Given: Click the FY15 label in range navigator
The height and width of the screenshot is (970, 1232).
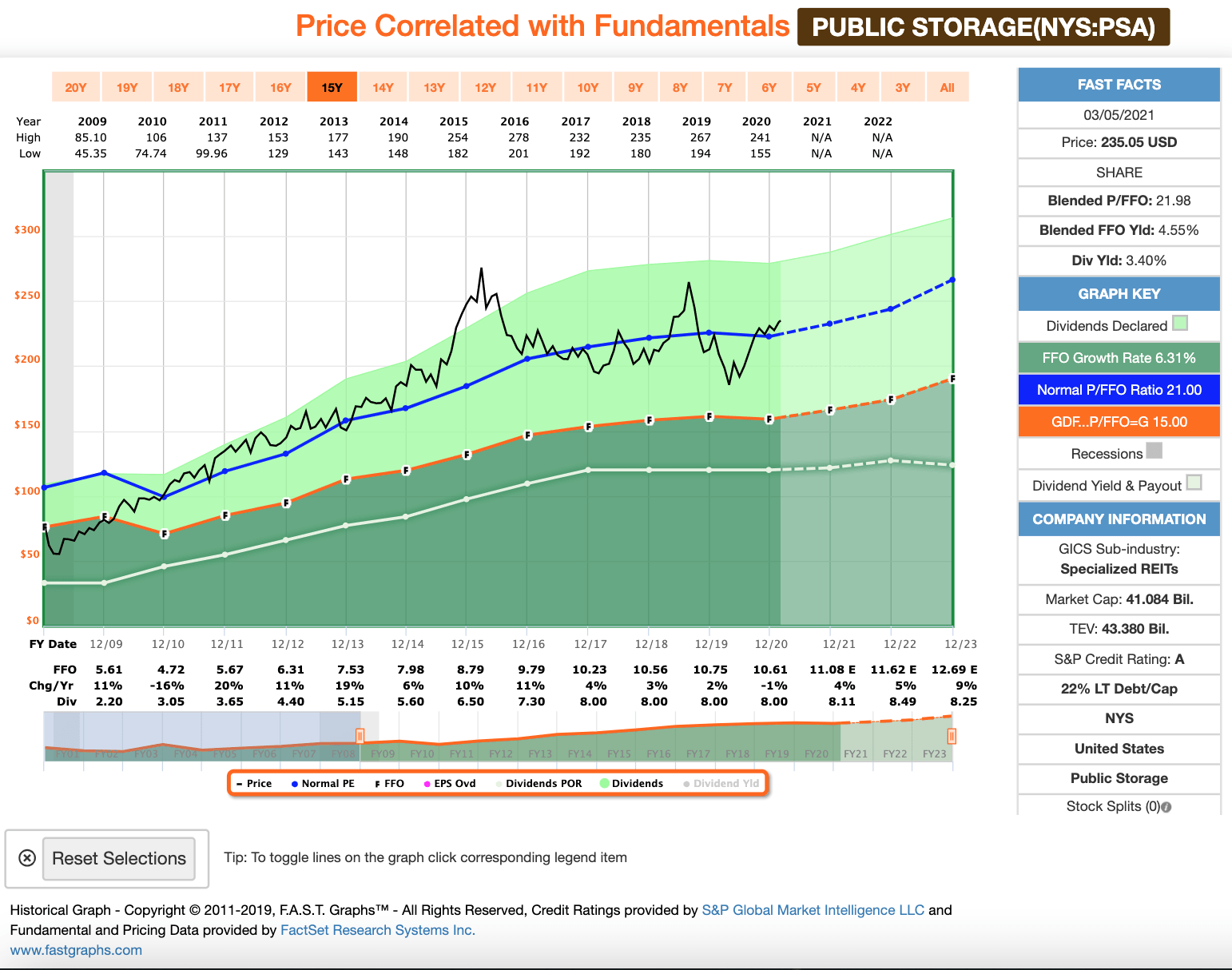Looking at the screenshot, I should pos(619,753).
